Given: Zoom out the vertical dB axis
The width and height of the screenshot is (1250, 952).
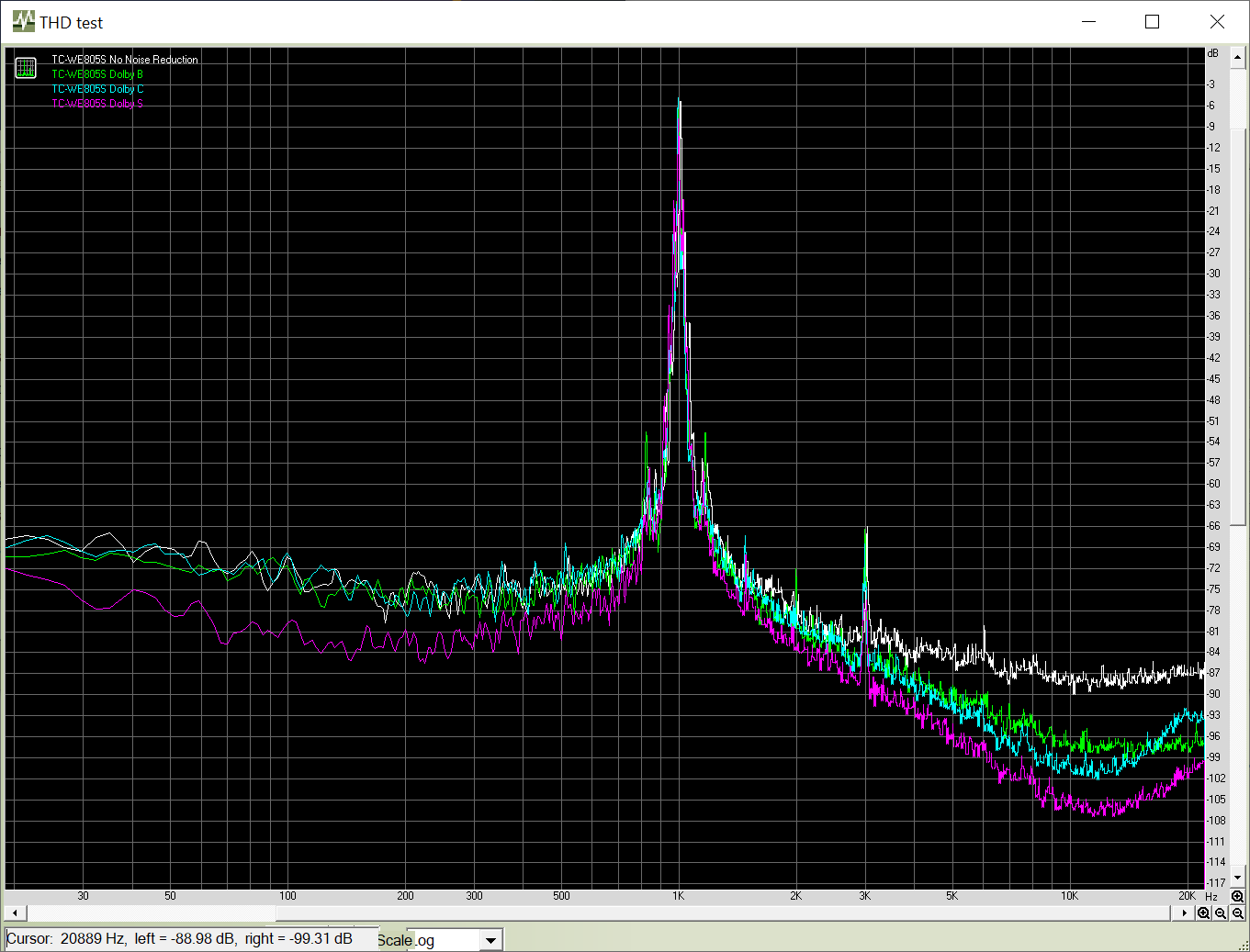Looking at the screenshot, I should (1237, 913).
